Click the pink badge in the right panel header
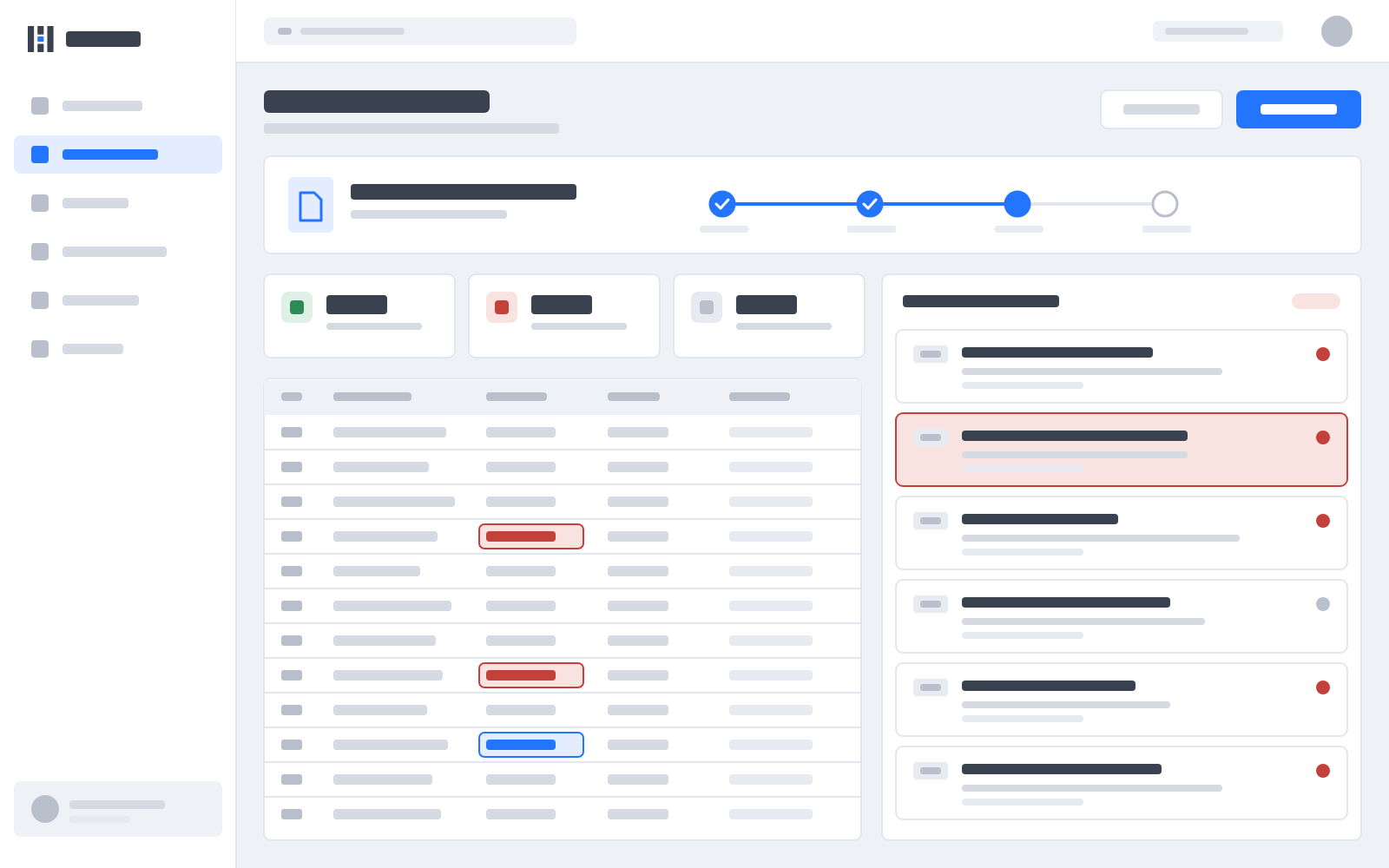 click(1316, 301)
